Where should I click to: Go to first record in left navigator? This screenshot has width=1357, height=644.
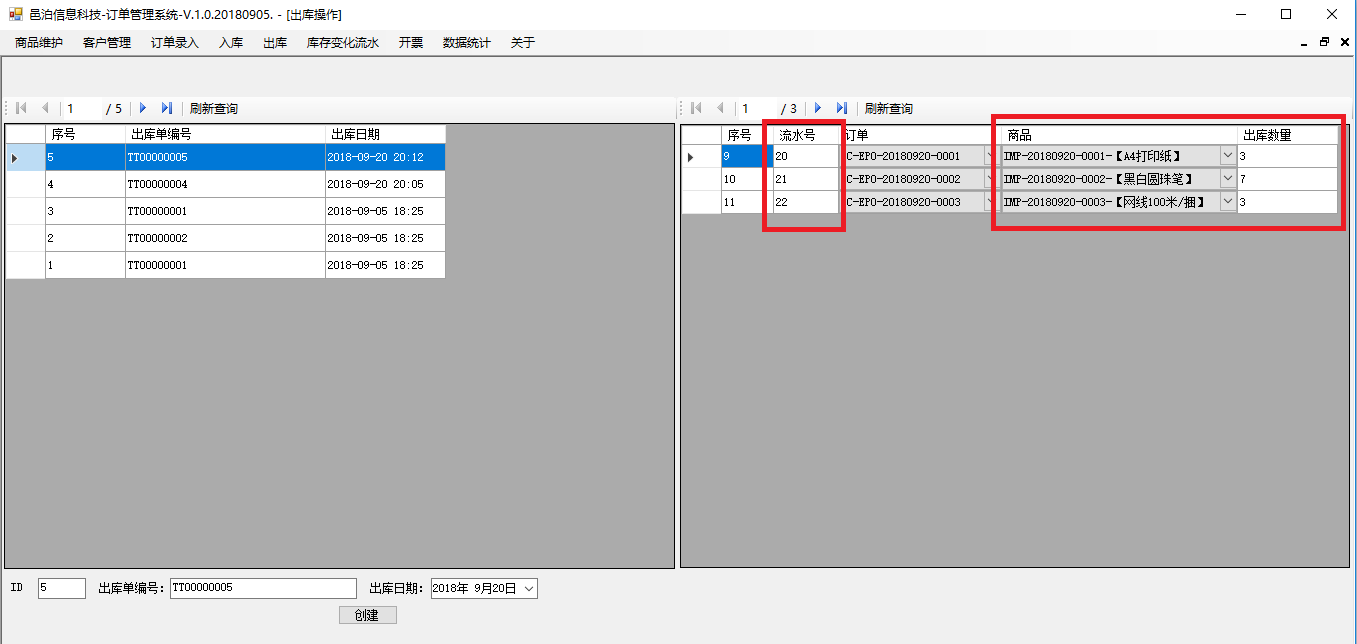coord(21,108)
